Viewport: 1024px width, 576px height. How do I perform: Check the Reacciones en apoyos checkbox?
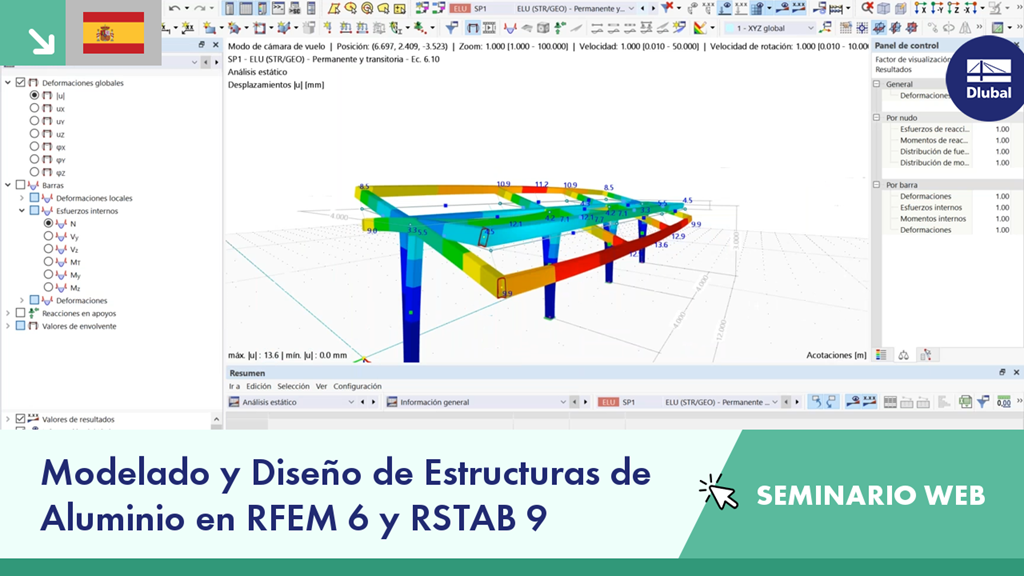pos(20,313)
